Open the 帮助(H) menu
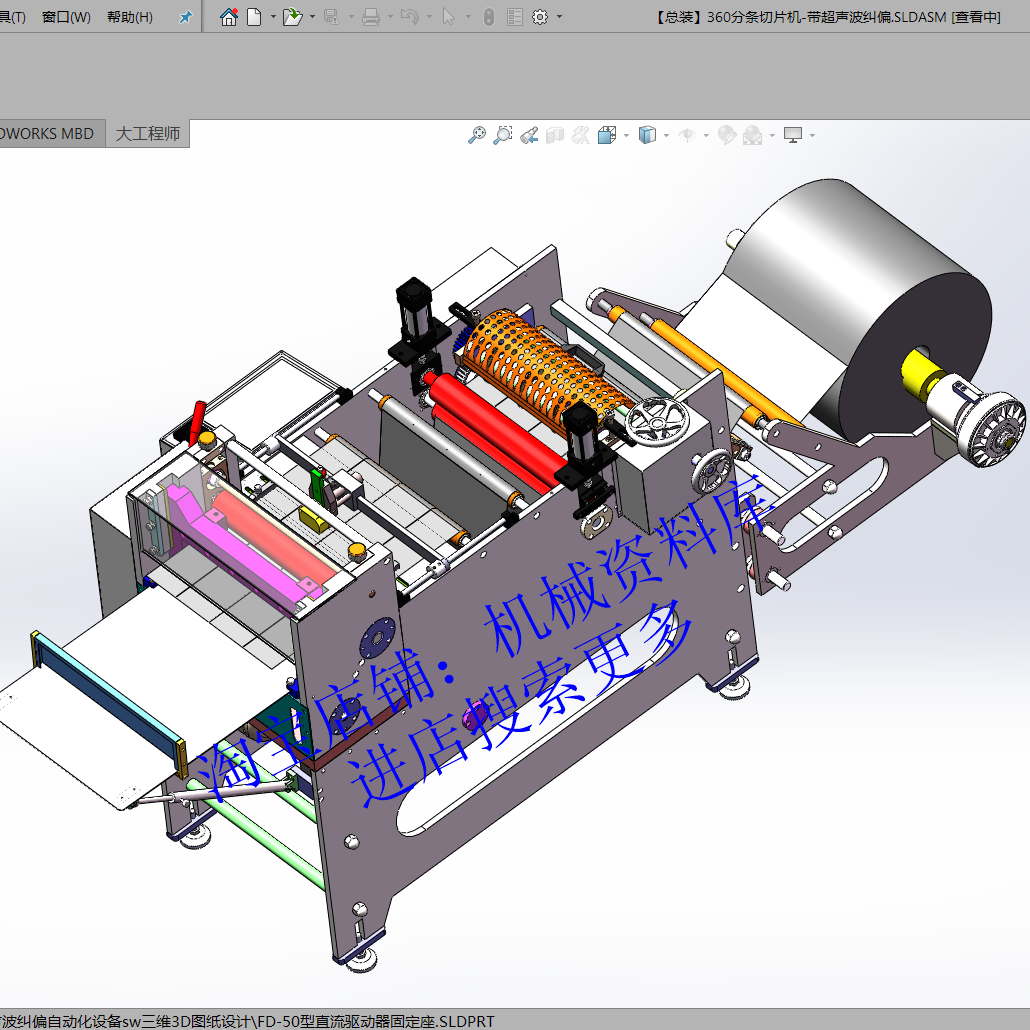Screen dimensions: 1030x1030 [130, 17]
